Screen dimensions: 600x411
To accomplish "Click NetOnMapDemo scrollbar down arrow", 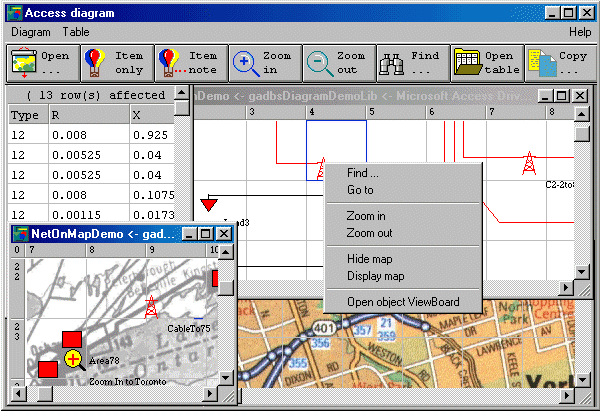I will pos(226,378).
